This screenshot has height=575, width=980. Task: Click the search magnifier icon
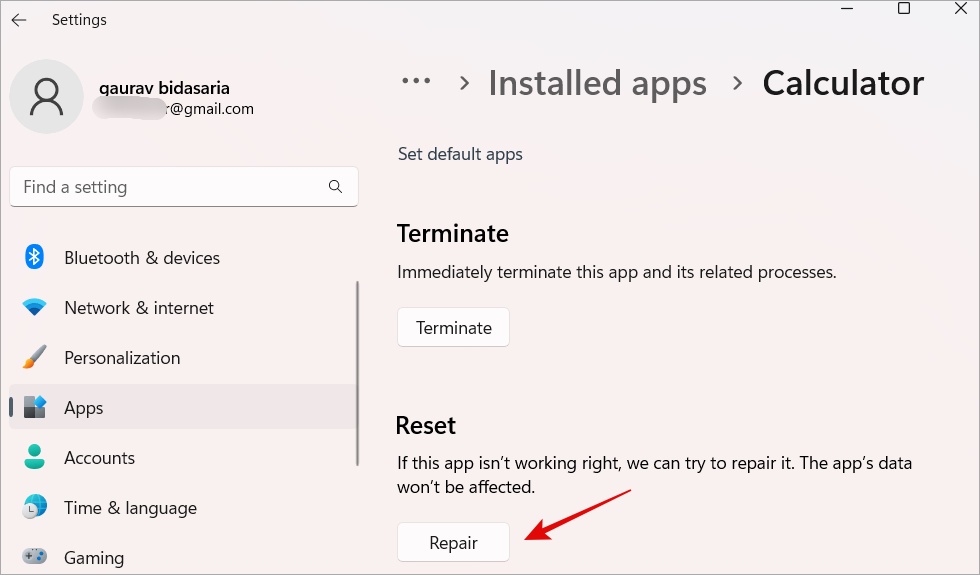click(335, 187)
